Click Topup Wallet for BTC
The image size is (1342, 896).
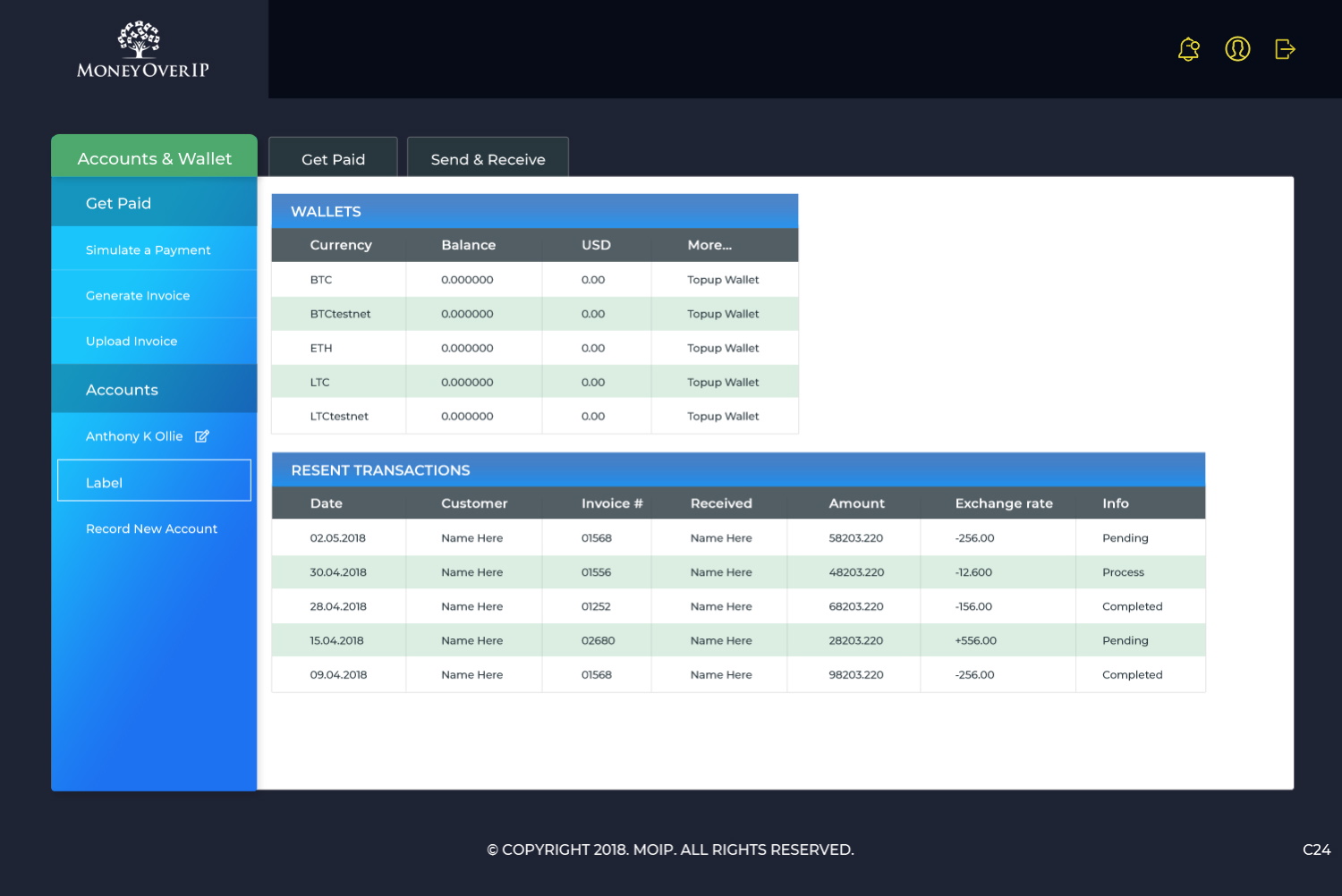tap(723, 280)
